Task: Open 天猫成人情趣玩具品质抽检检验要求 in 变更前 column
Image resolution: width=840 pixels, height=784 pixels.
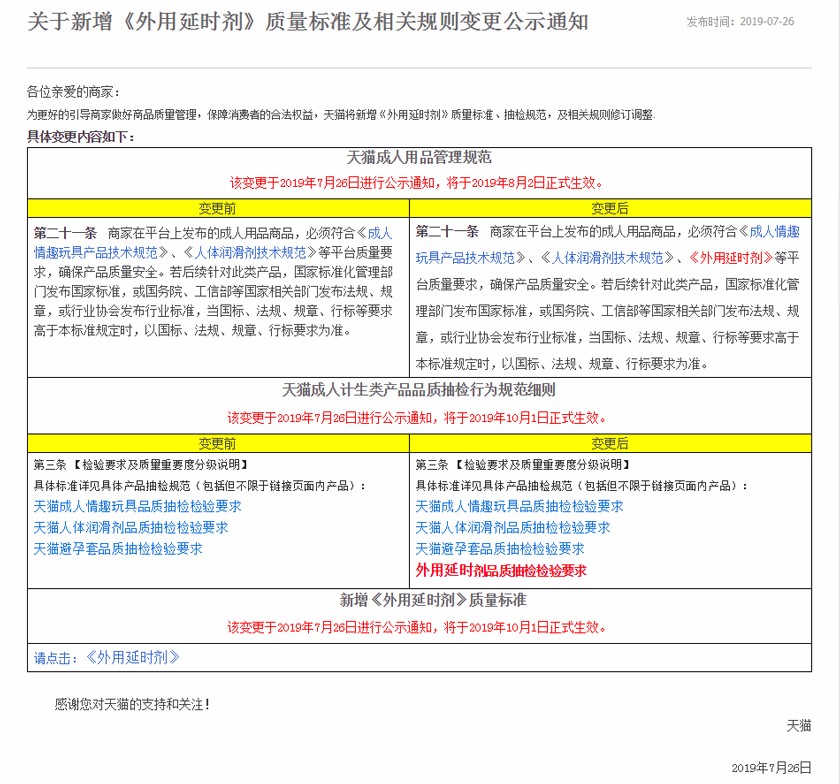Action: click(137, 506)
